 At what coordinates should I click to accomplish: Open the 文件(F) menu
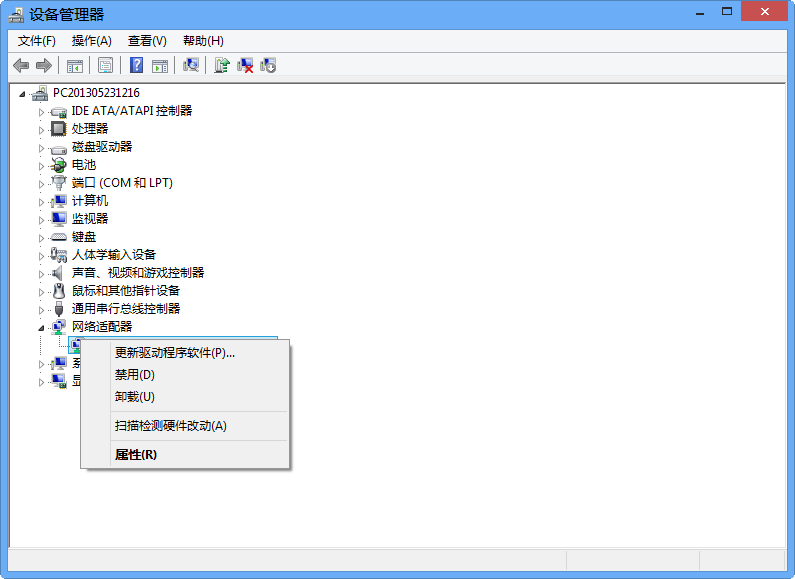coord(37,41)
